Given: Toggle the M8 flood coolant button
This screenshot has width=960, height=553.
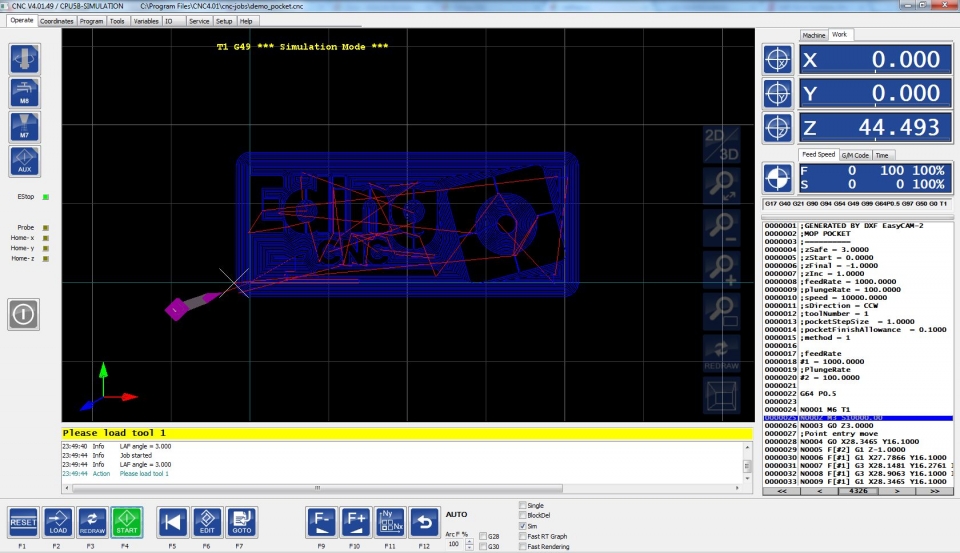Looking at the screenshot, I should point(24,92).
